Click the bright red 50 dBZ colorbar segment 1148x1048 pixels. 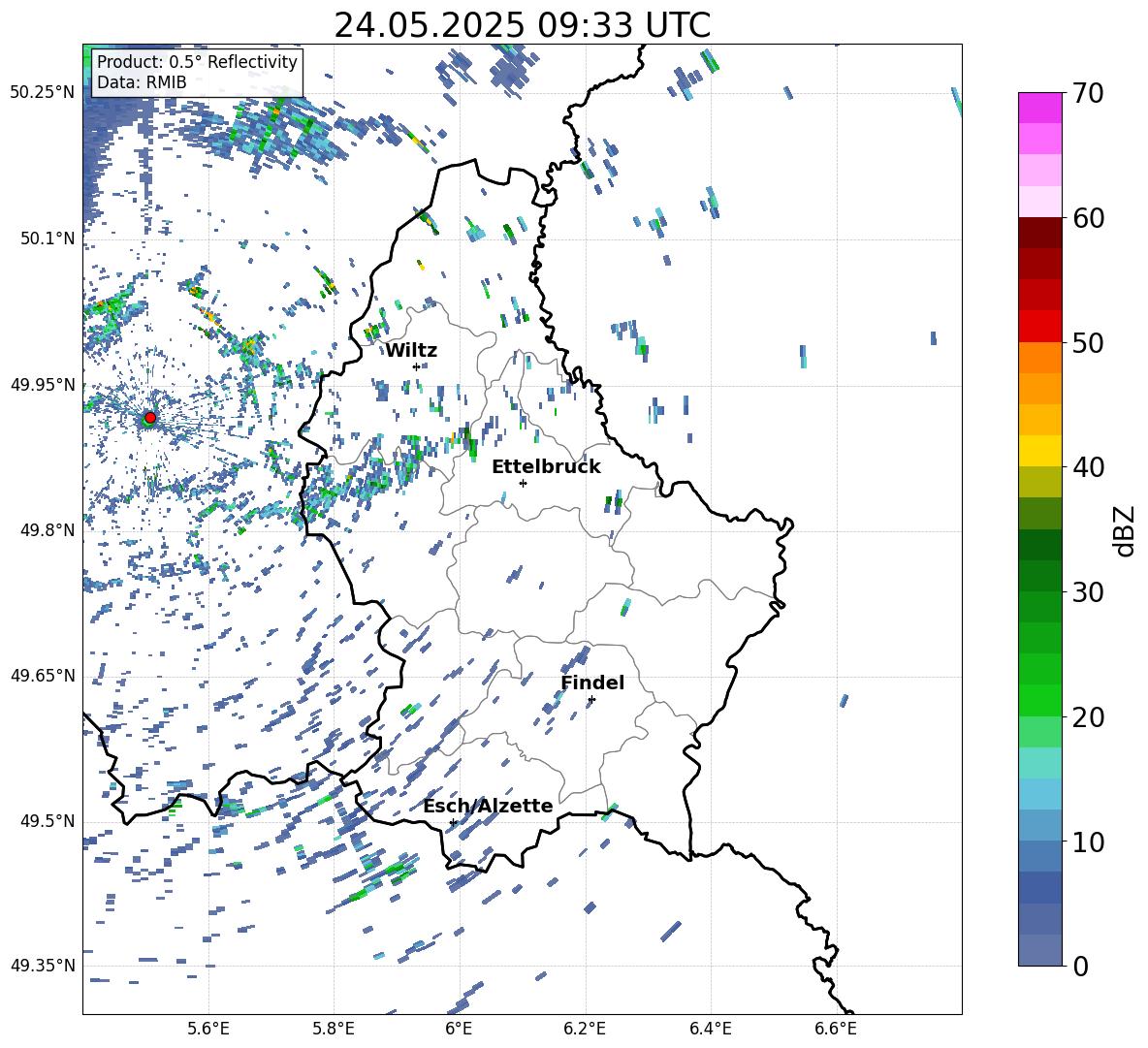1039,327
